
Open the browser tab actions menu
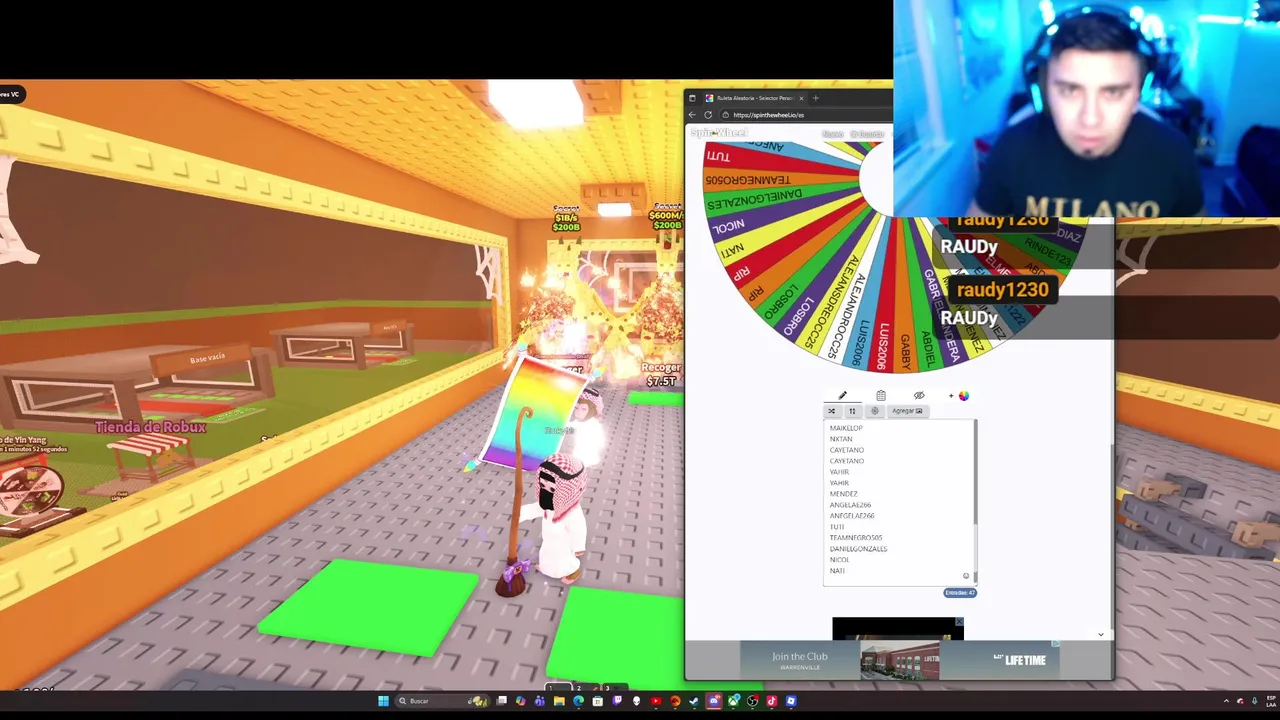[x=692, y=98]
